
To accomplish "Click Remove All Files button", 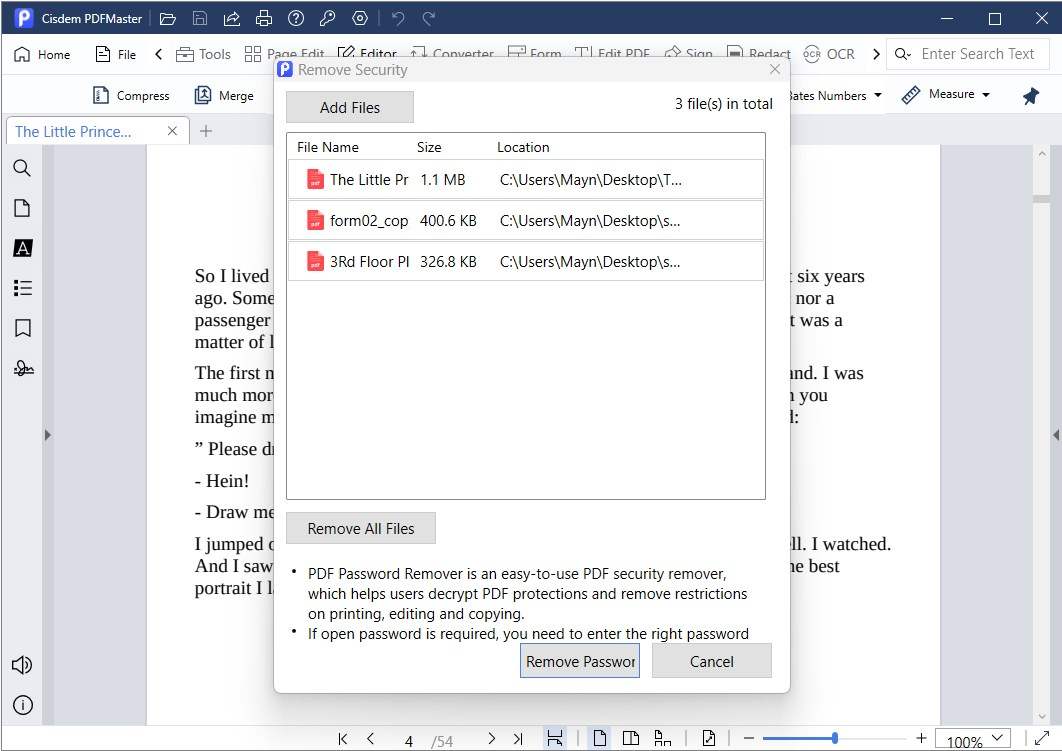I will coord(360,528).
